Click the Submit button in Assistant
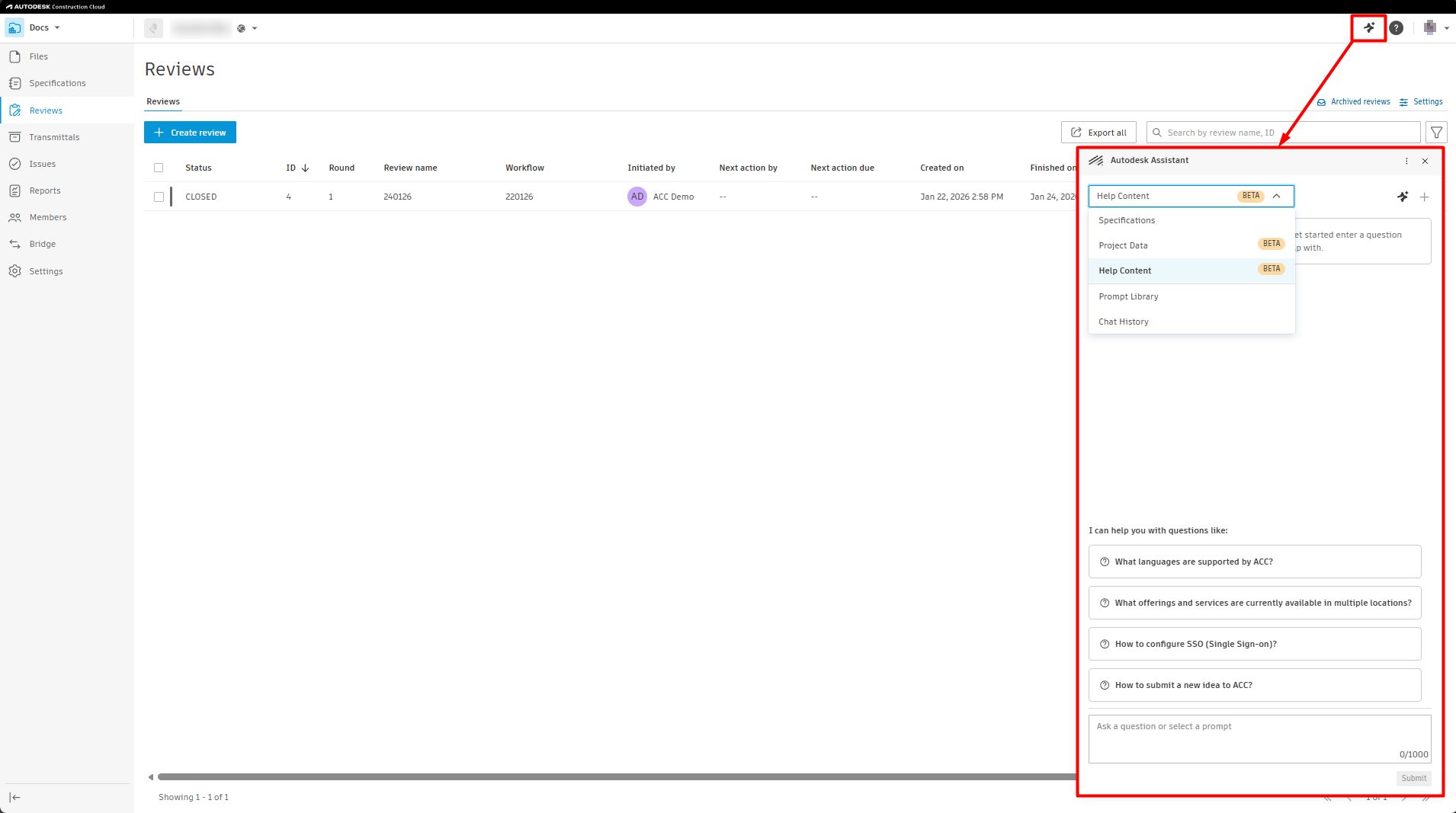The width and height of the screenshot is (1456, 813). 1413,778
